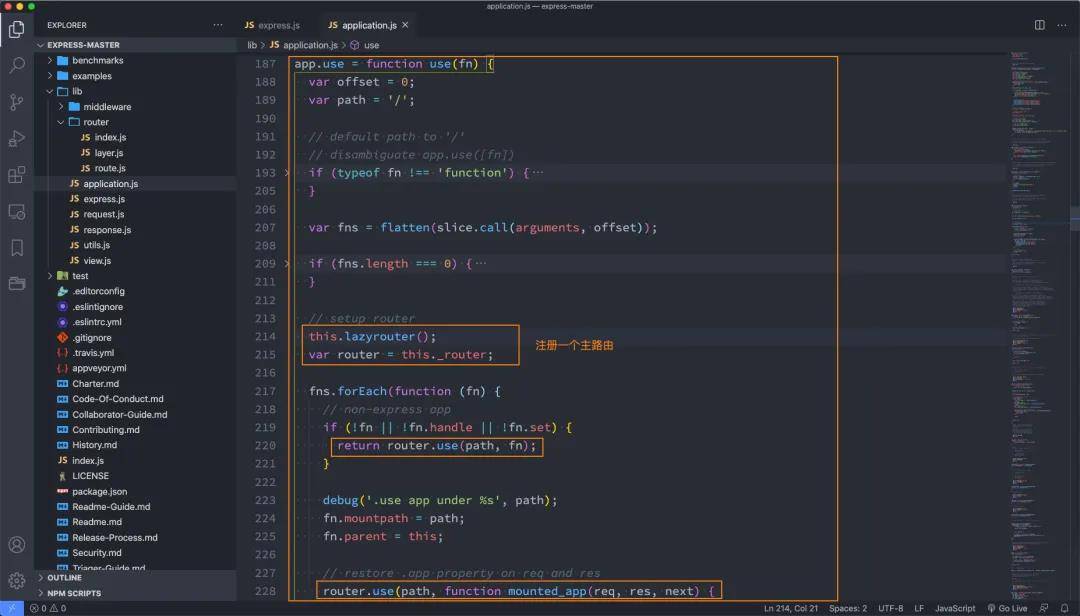Change file encoding via UTF-8
1080x616 pixels.
[891, 608]
